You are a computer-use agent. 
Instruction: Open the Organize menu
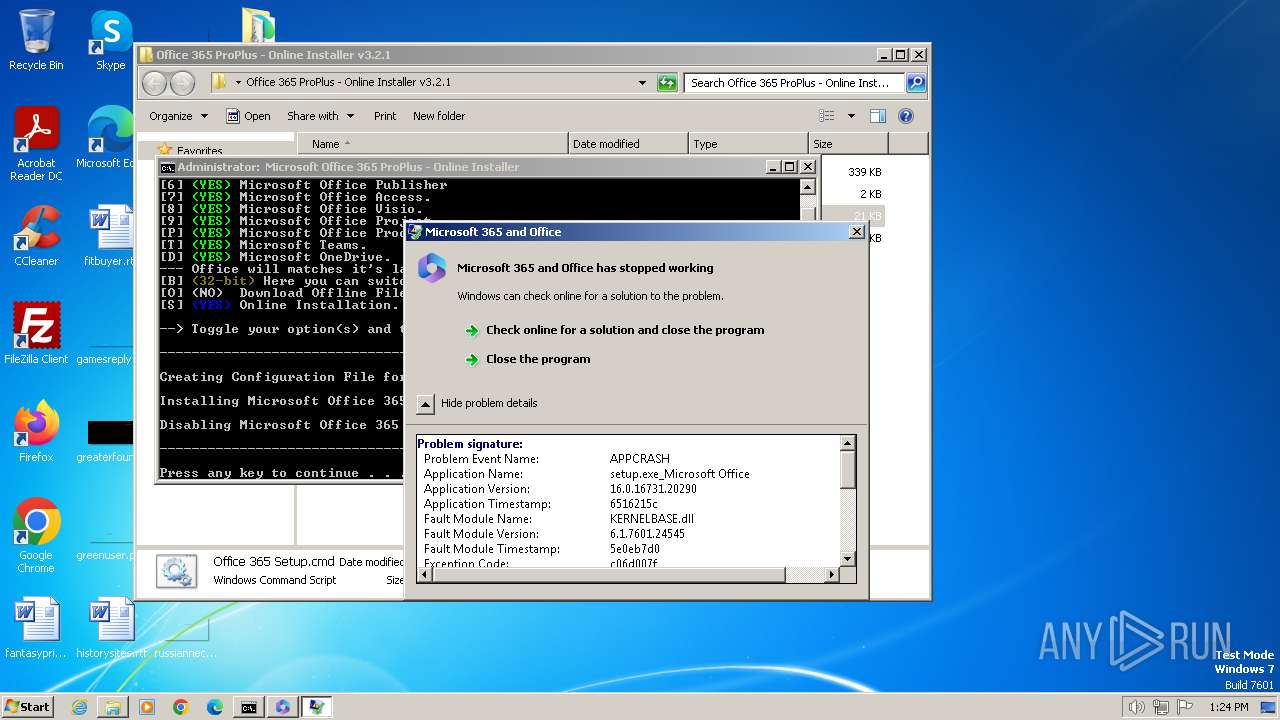pos(178,116)
